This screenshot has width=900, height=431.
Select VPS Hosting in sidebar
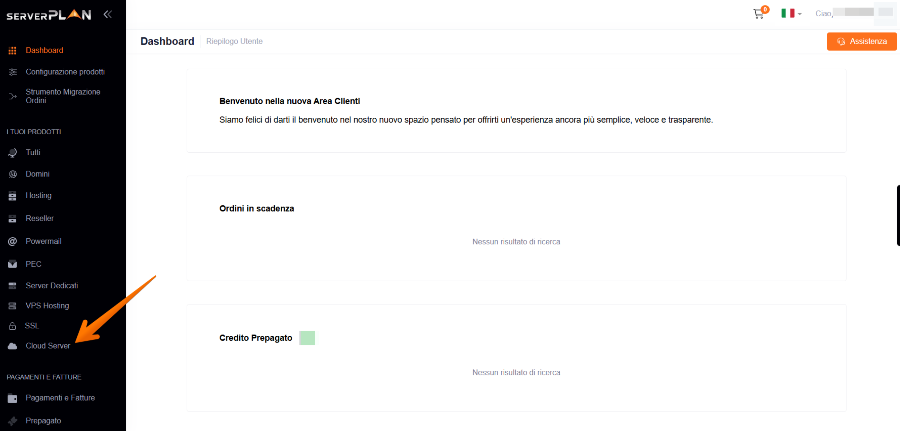(47, 305)
